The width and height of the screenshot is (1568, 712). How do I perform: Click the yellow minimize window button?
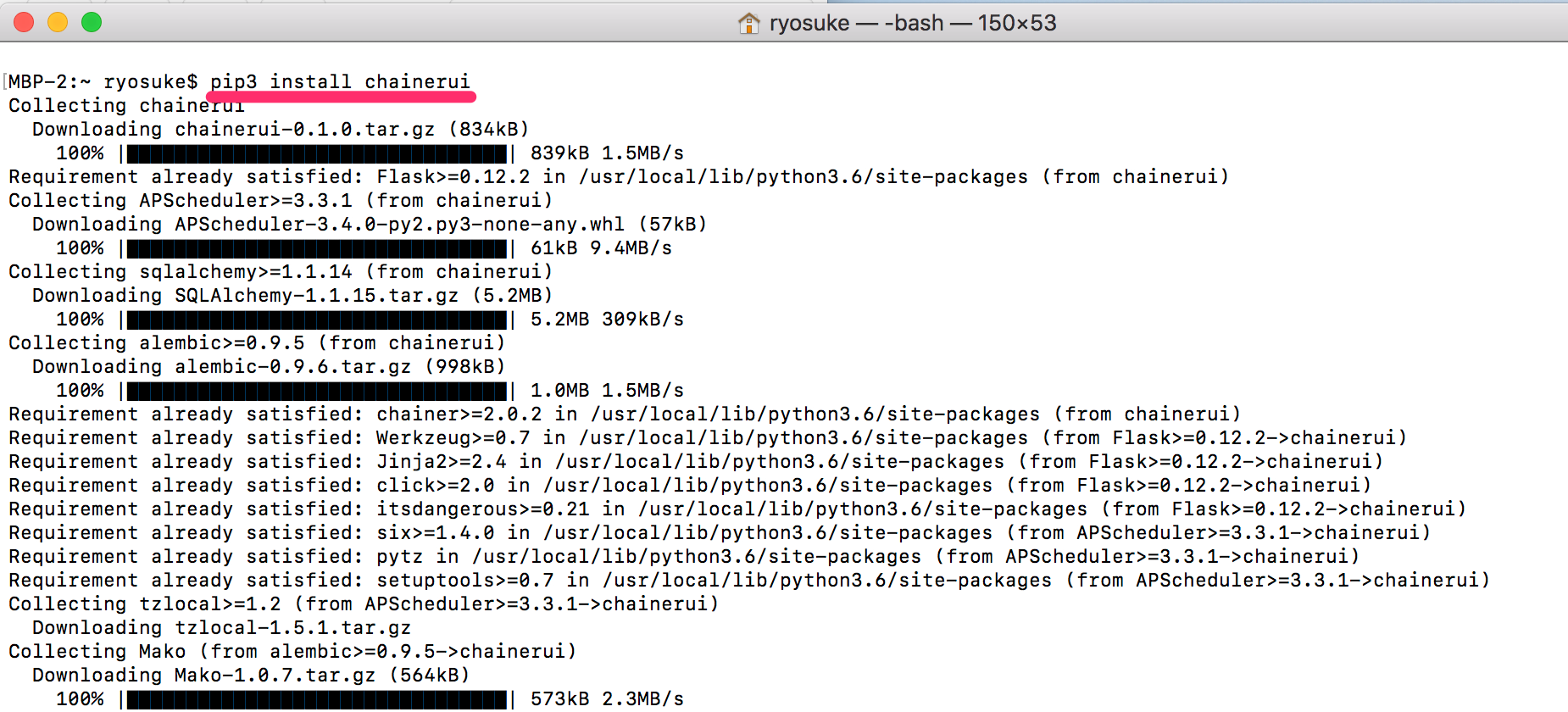(x=58, y=22)
